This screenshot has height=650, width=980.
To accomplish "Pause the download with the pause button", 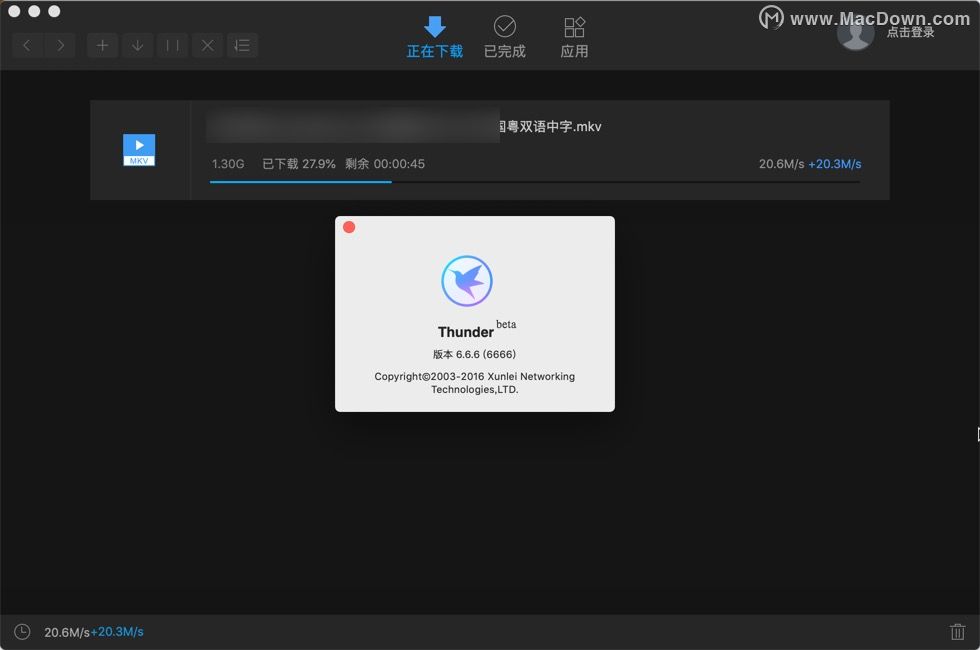I will 172,45.
